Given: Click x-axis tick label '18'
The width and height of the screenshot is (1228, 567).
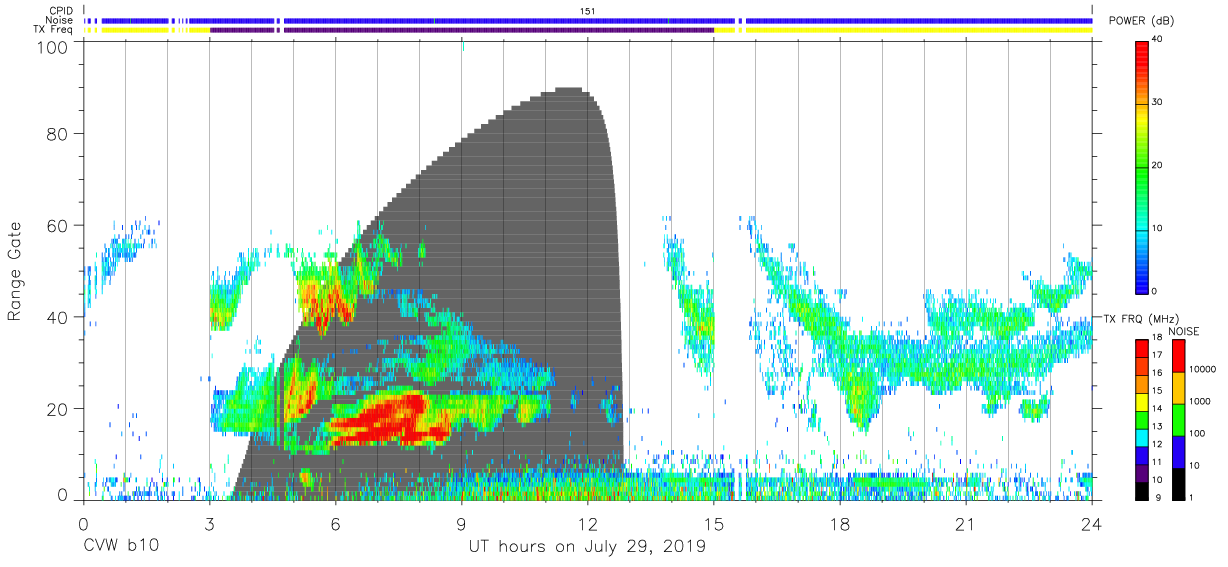Looking at the screenshot, I should [x=840, y=525].
